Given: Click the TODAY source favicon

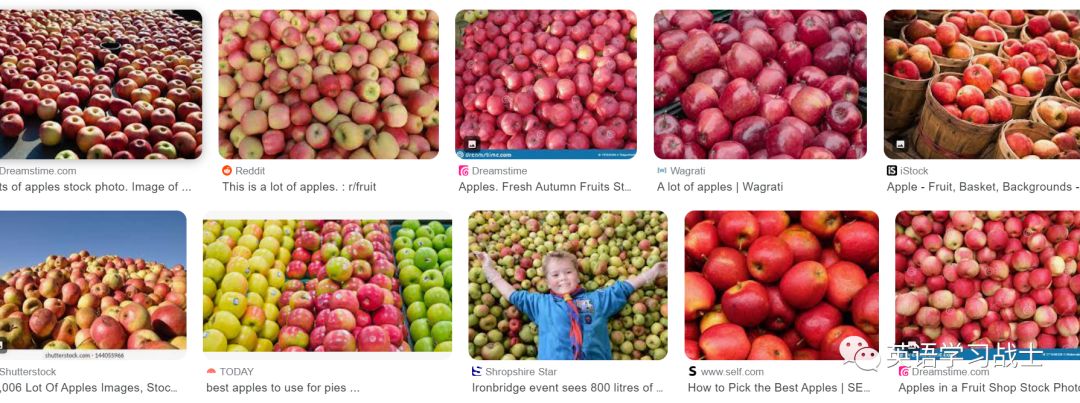Looking at the screenshot, I should click(x=211, y=371).
